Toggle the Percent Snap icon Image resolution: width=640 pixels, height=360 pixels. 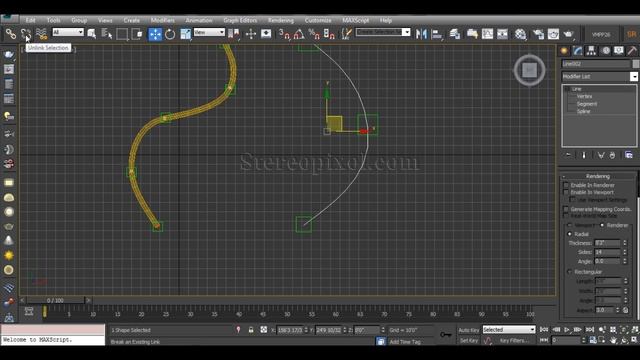pyautogui.click(x=314, y=34)
